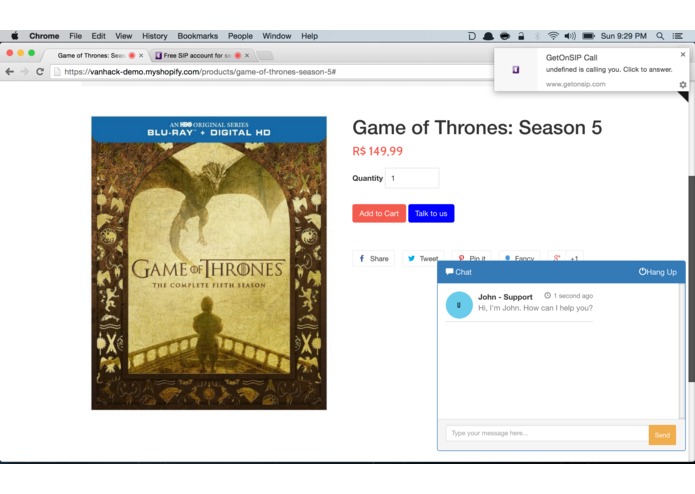Click the battery status icon

click(588, 36)
